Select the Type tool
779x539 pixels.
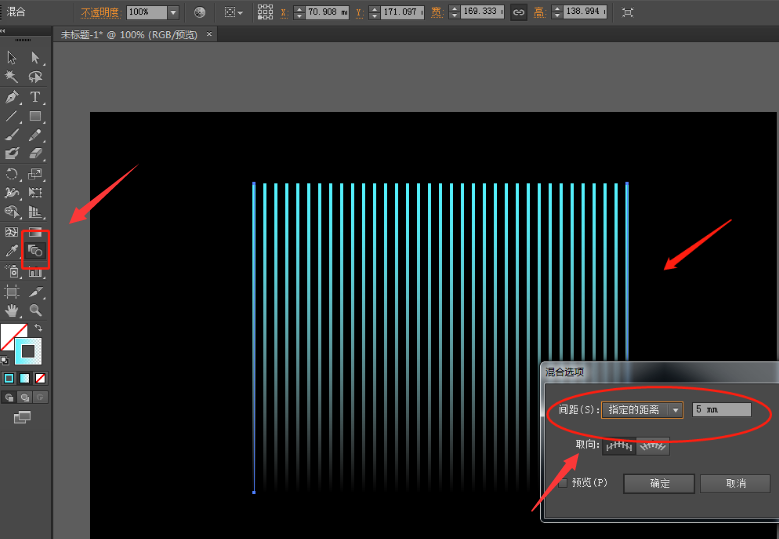(x=35, y=97)
